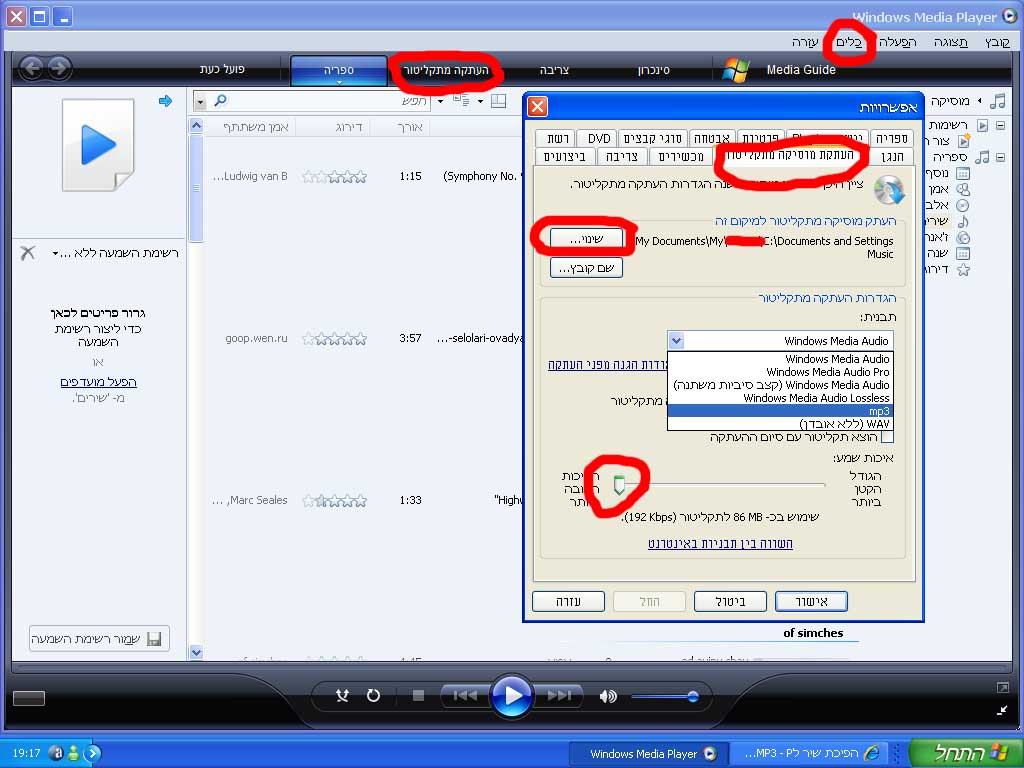Skip to the previous track
This screenshot has height=768, width=1024.
pos(465,696)
